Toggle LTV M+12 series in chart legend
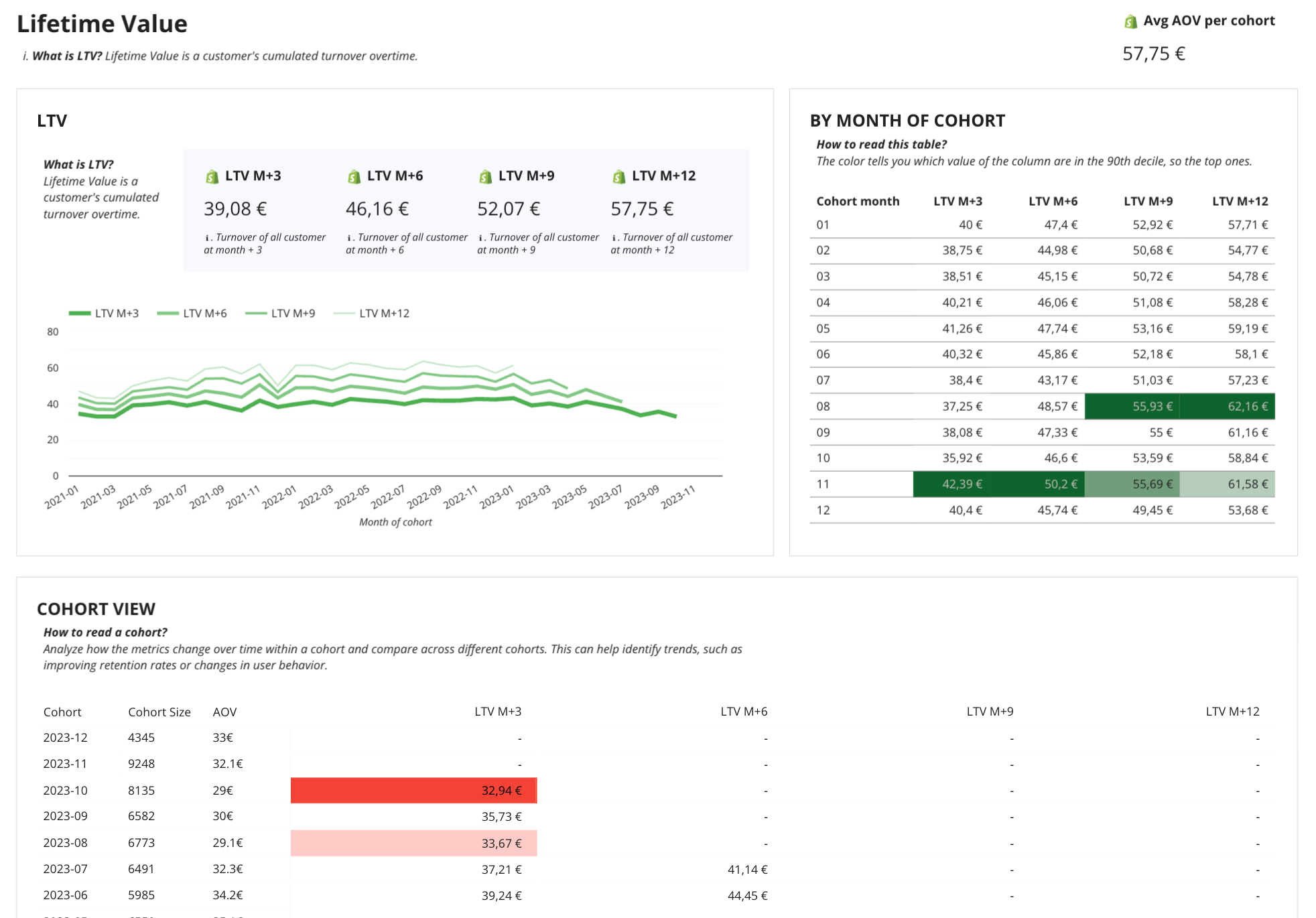The height and width of the screenshot is (918, 1316). pyautogui.click(x=371, y=313)
